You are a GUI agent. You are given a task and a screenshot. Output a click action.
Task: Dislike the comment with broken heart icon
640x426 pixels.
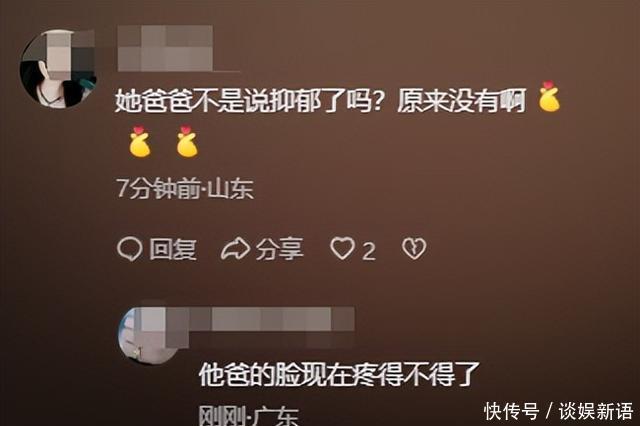click(414, 249)
